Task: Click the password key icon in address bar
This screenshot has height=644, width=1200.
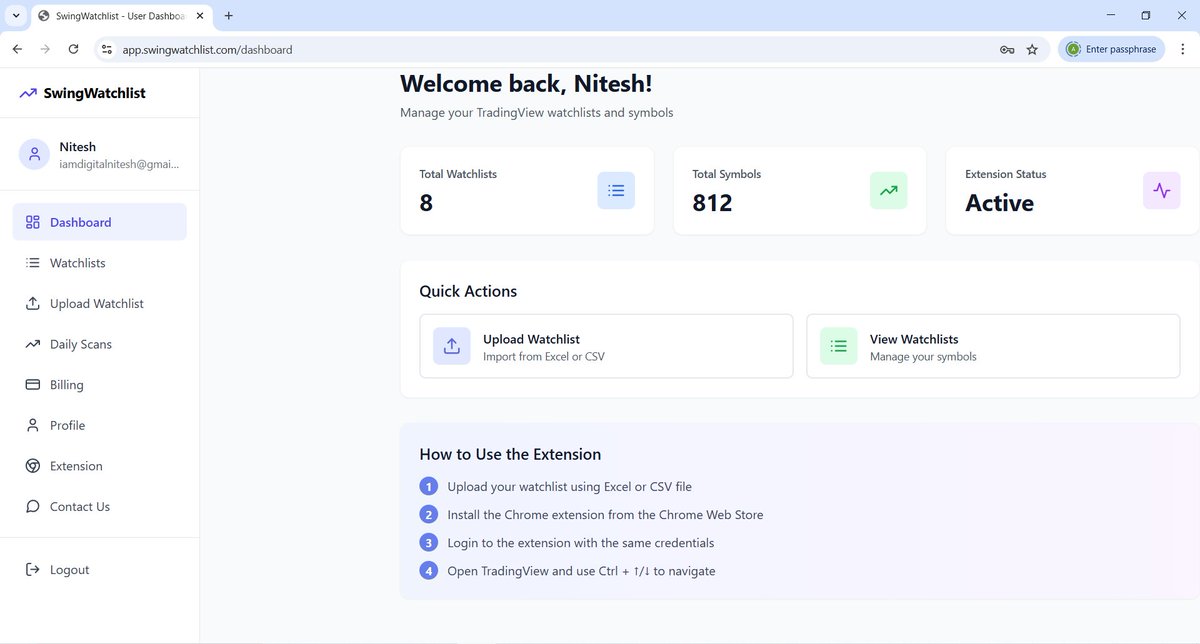Action: (1007, 49)
